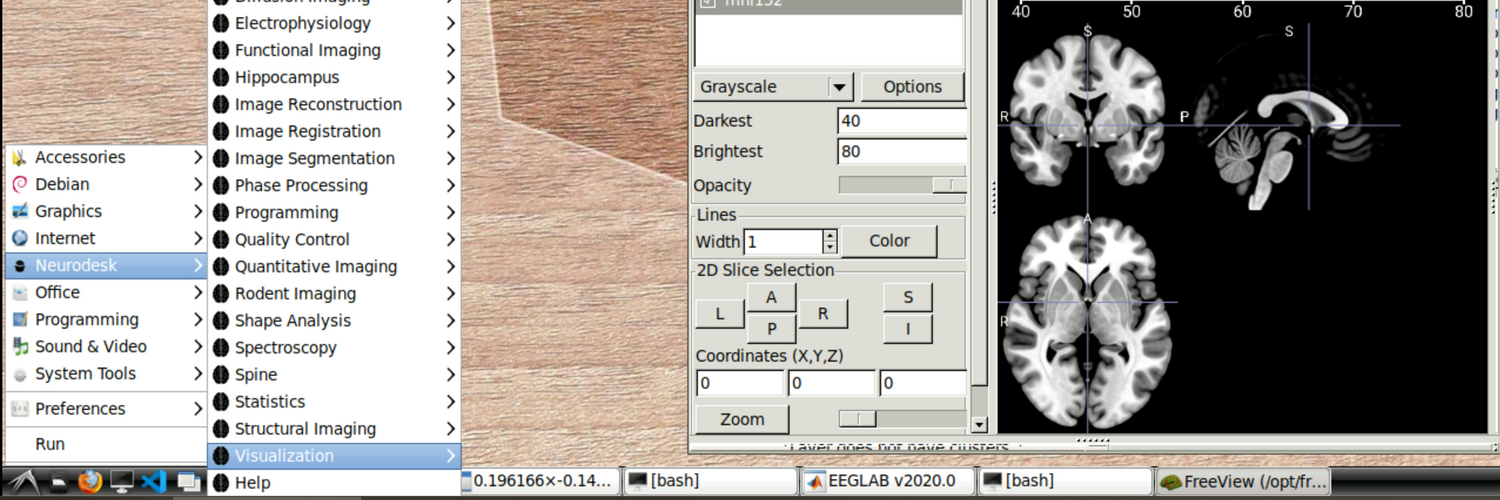The height and width of the screenshot is (500, 1500).
Task: Open the Structural Imaging submenu
Action: coord(334,429)
